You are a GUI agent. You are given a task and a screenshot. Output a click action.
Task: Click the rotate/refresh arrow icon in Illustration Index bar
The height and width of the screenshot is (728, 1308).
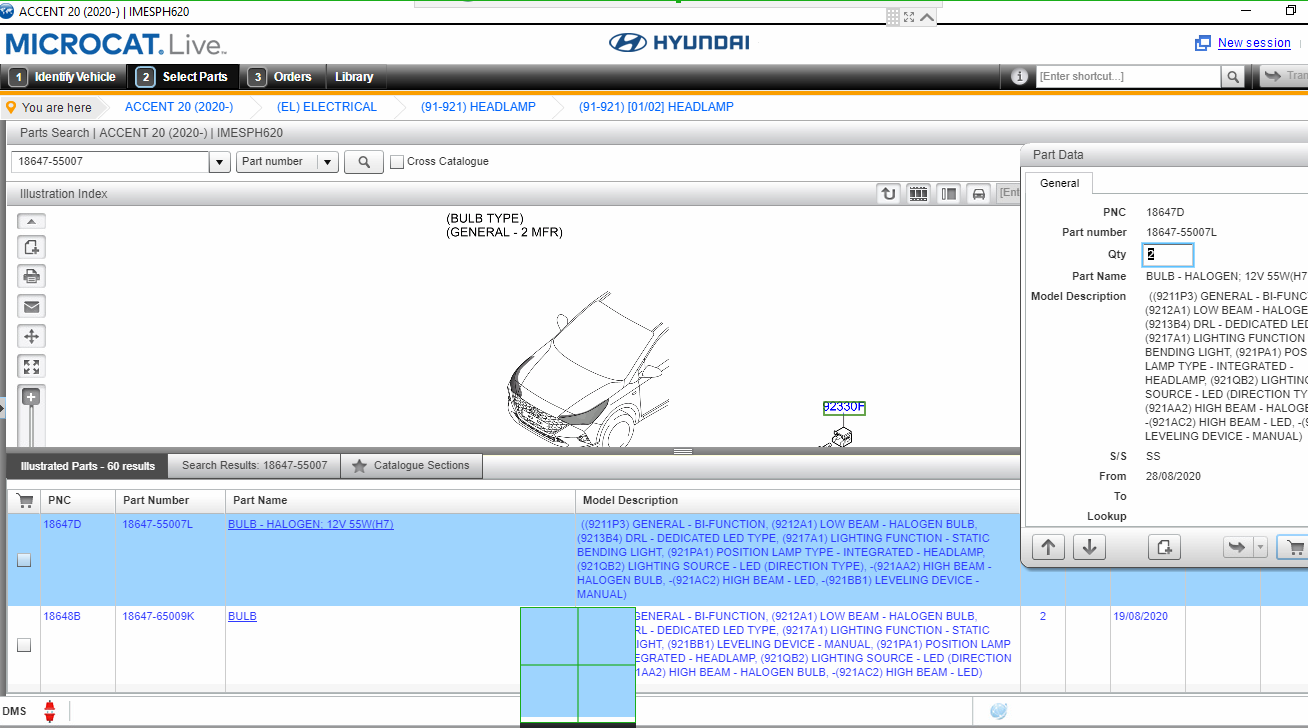888,194
